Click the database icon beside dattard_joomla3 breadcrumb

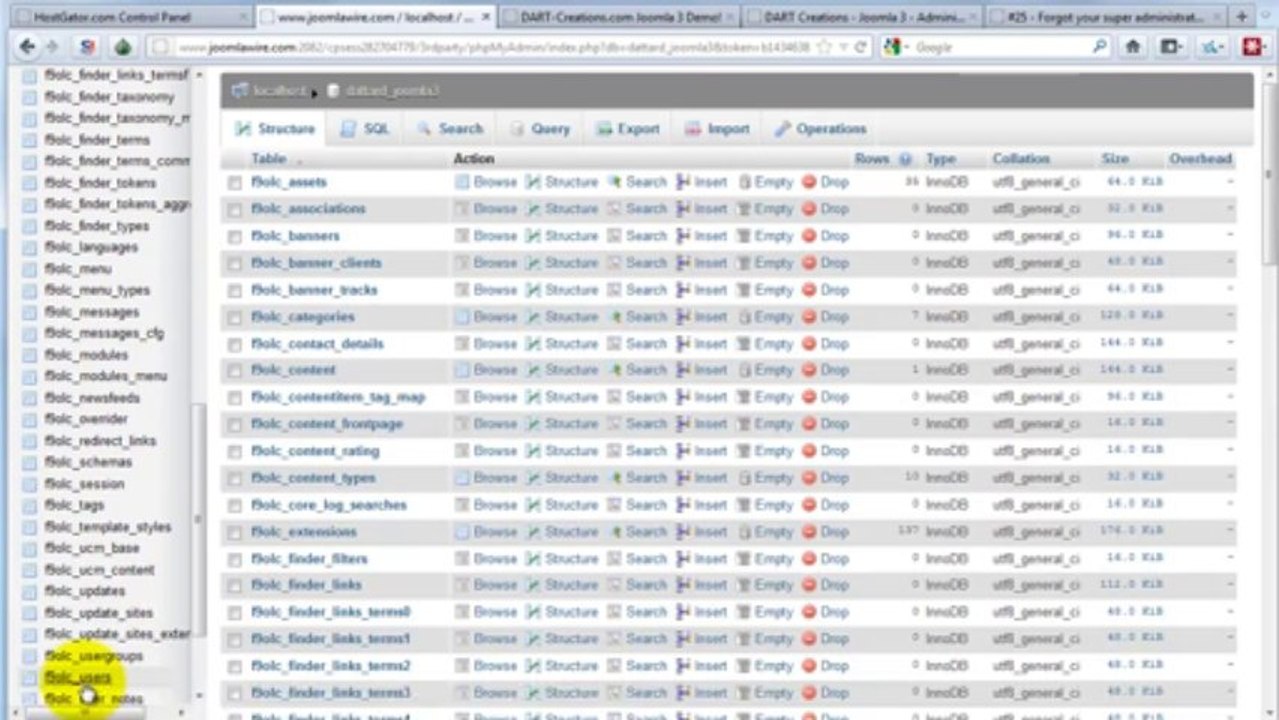pos(334,91)
